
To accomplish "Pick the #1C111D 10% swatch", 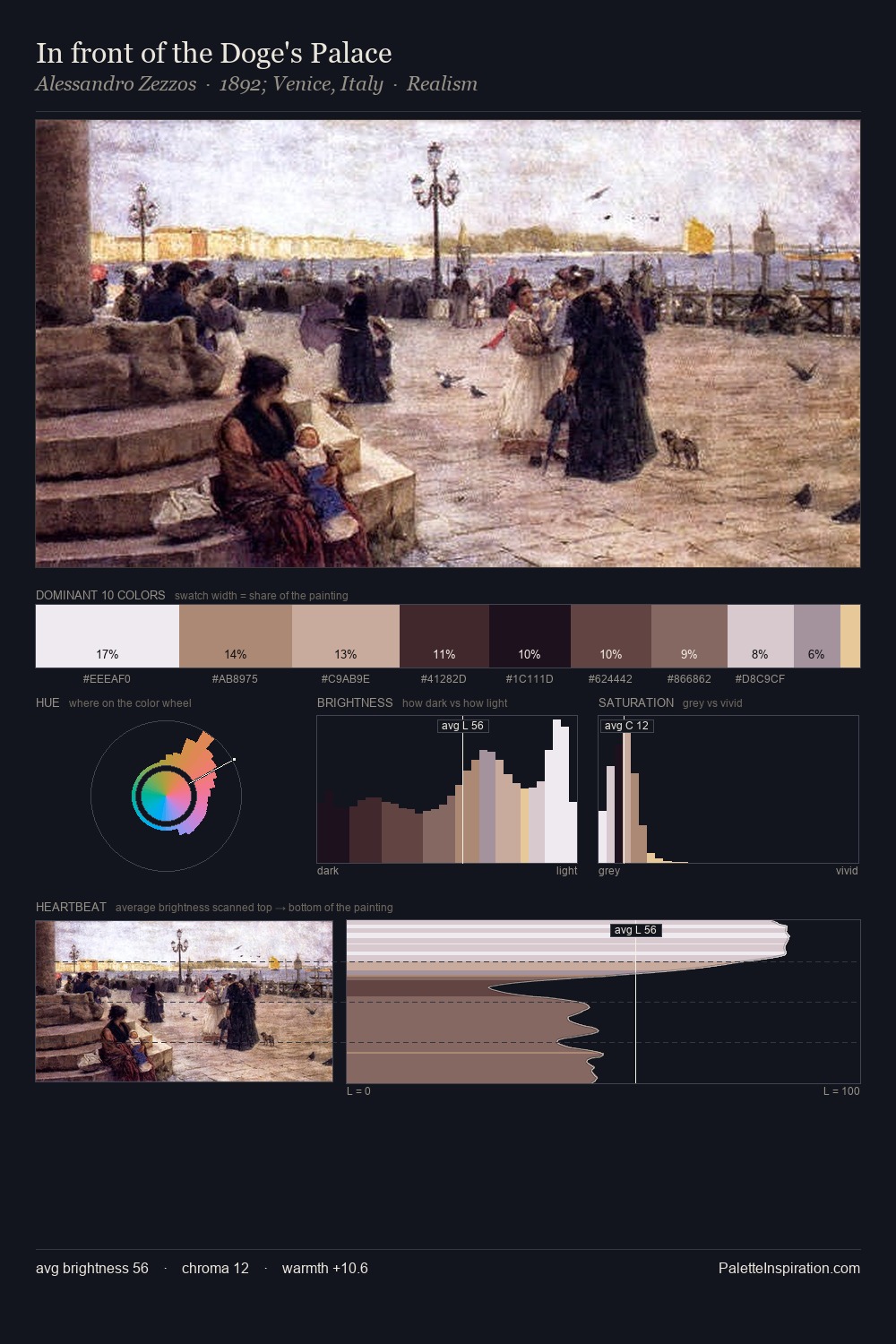I will click(530, 636).
